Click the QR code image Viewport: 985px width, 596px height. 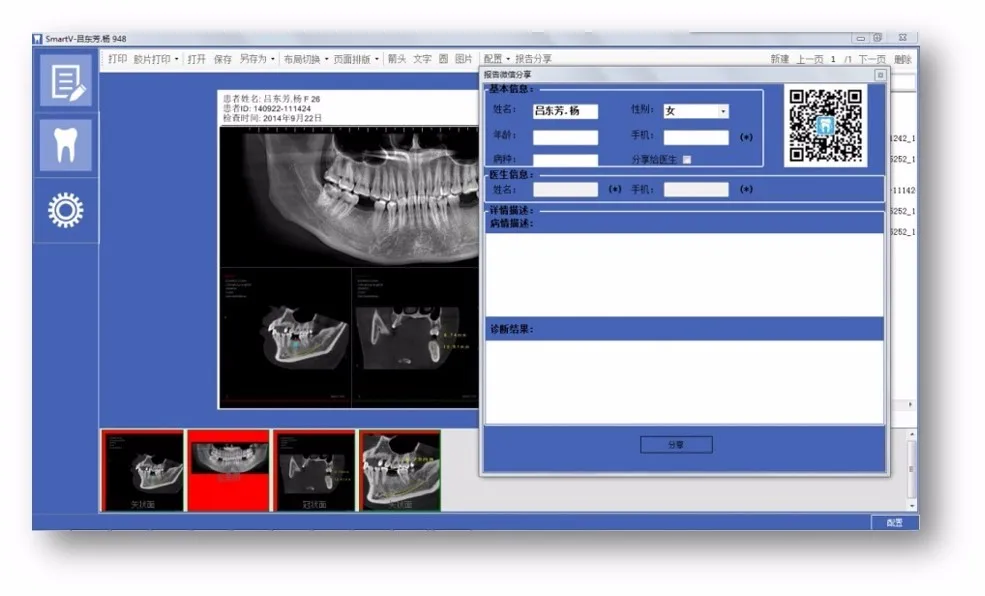[x=825, y=126]
